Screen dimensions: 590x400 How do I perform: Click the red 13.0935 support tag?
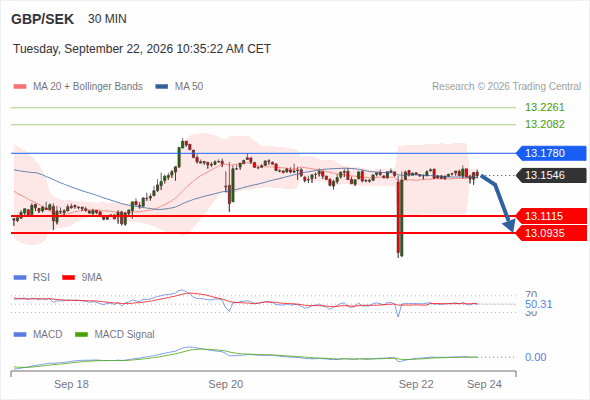point(551,233)
